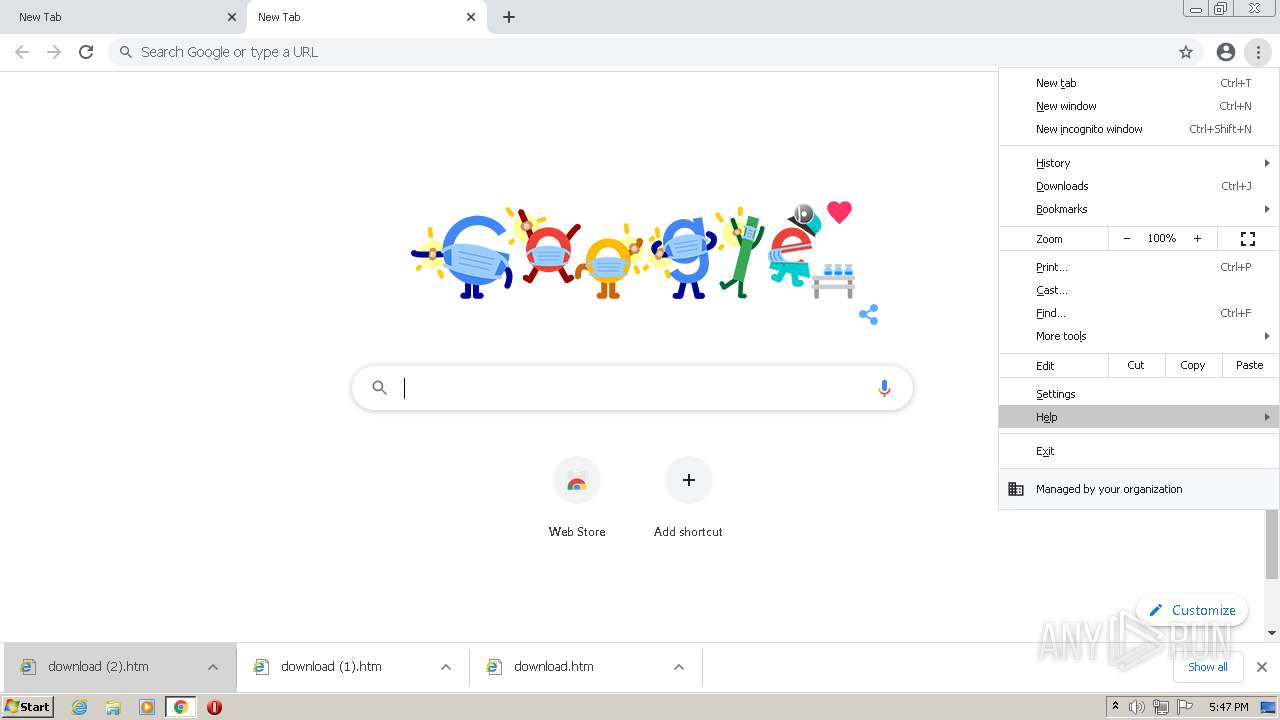Increase zoom with the plus button
The height and width of the screenshot is (720, 1280).
coord(1197,239)
